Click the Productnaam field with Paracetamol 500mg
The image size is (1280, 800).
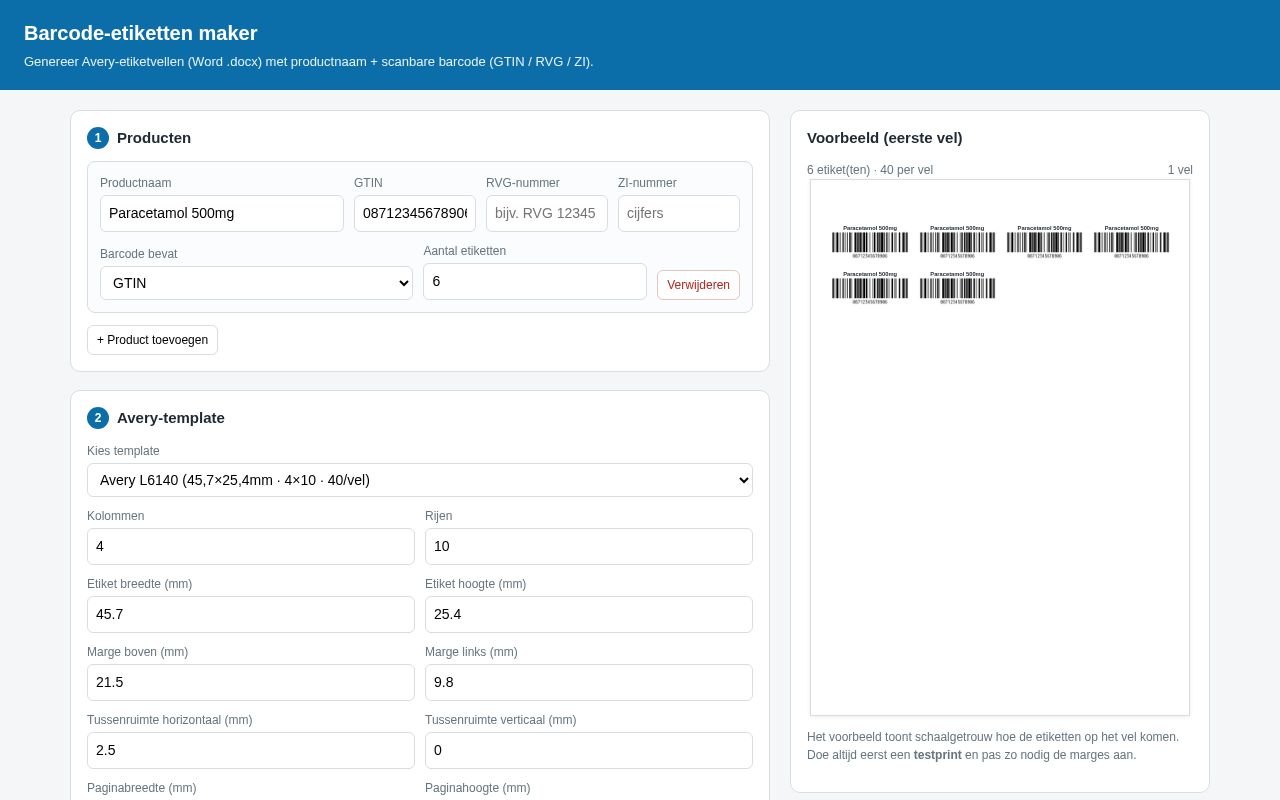(x=222, y=213)
